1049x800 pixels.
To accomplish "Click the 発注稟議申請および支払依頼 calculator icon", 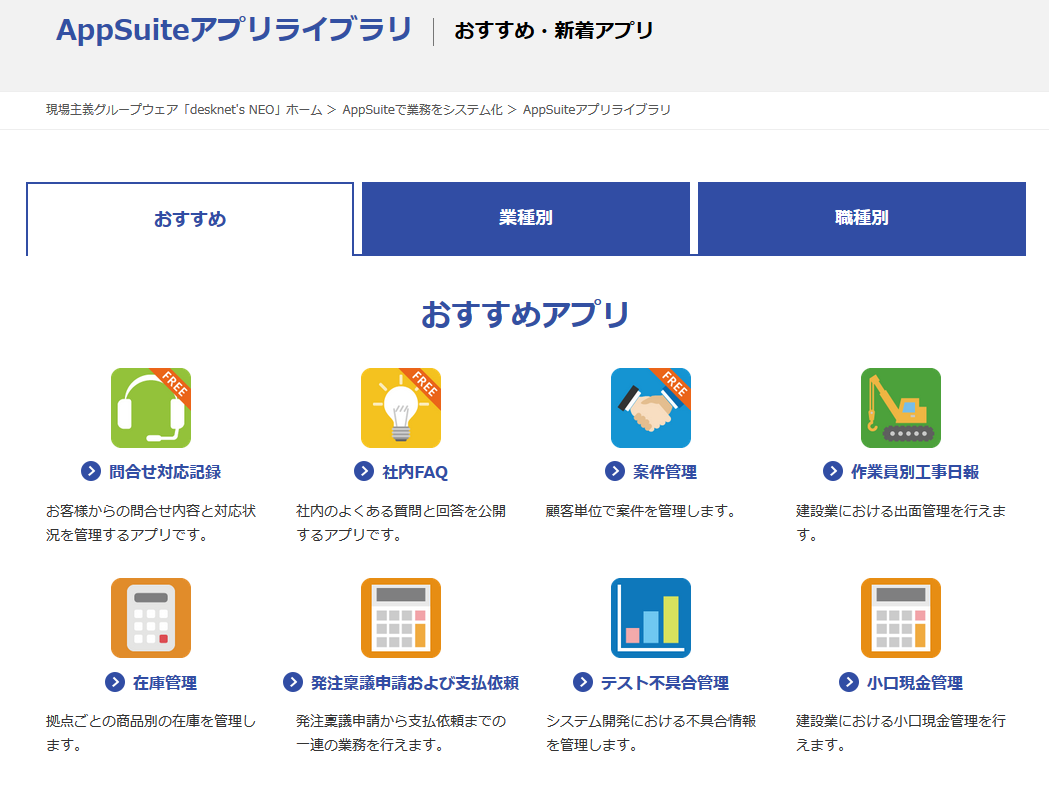I will (400, 618).
